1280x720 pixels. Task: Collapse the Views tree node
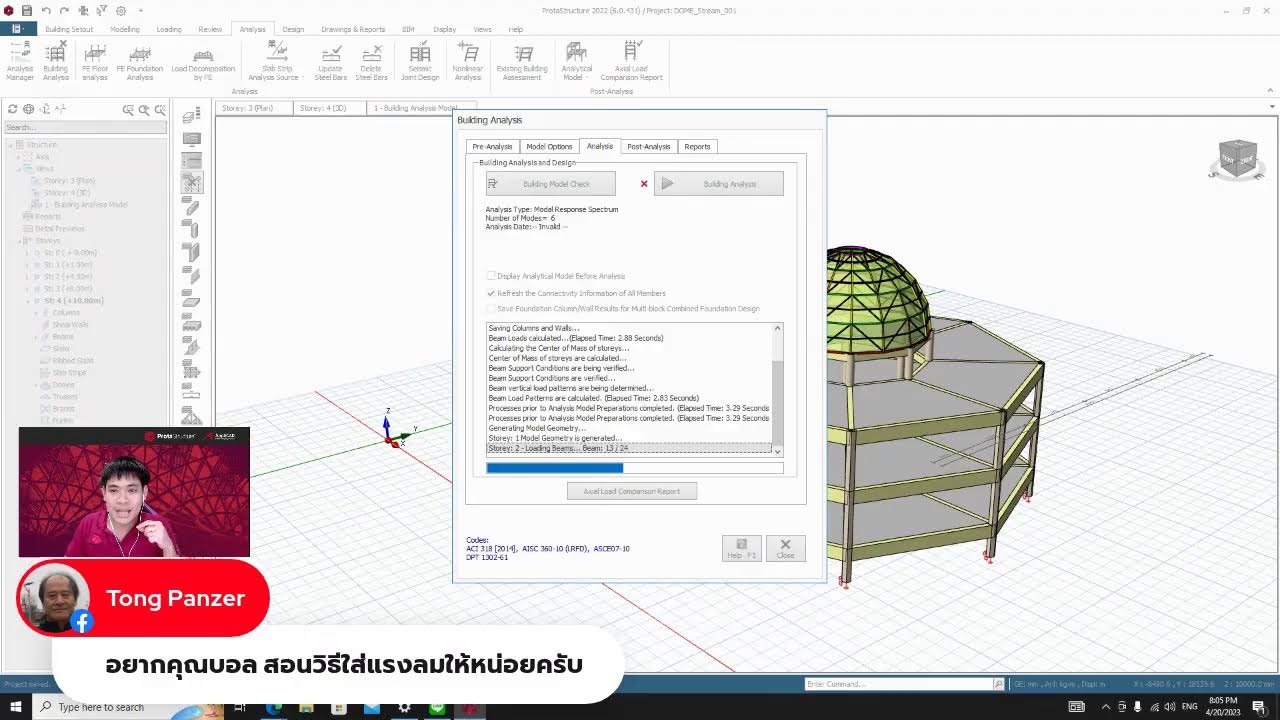tap(18, 169)
